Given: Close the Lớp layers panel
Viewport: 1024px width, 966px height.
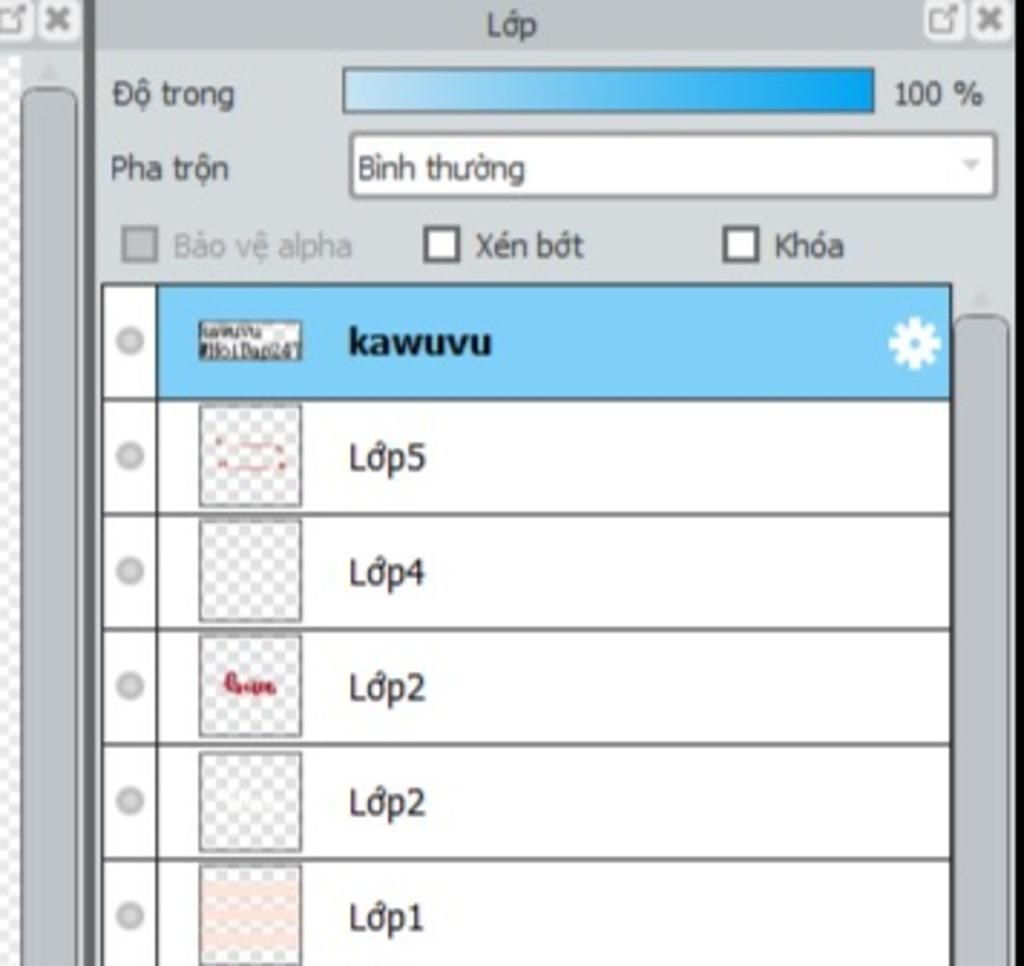Looking at the screenshot, I should point(989,19).
